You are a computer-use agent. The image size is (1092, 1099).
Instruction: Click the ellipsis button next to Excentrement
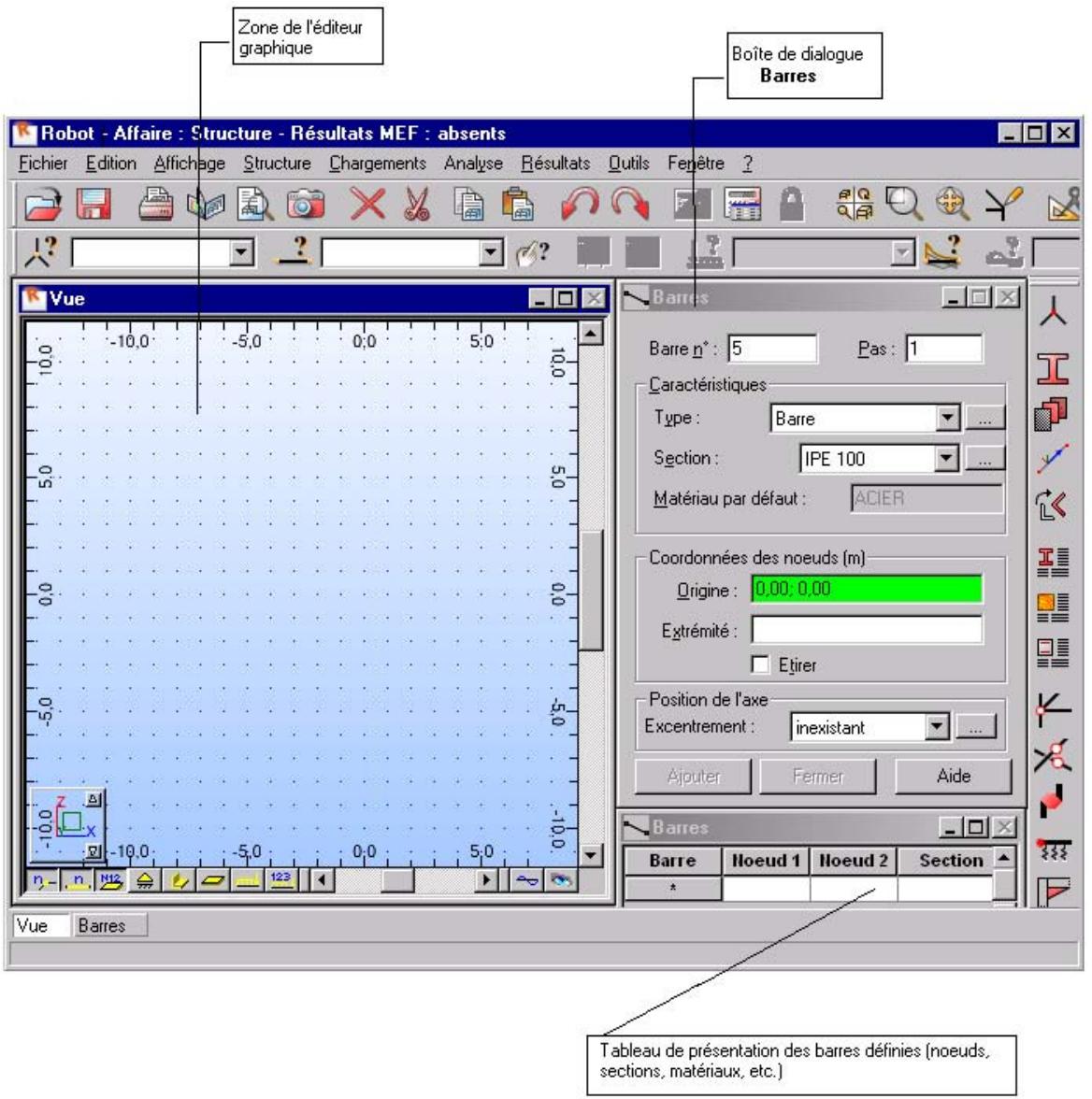point(975,727)
